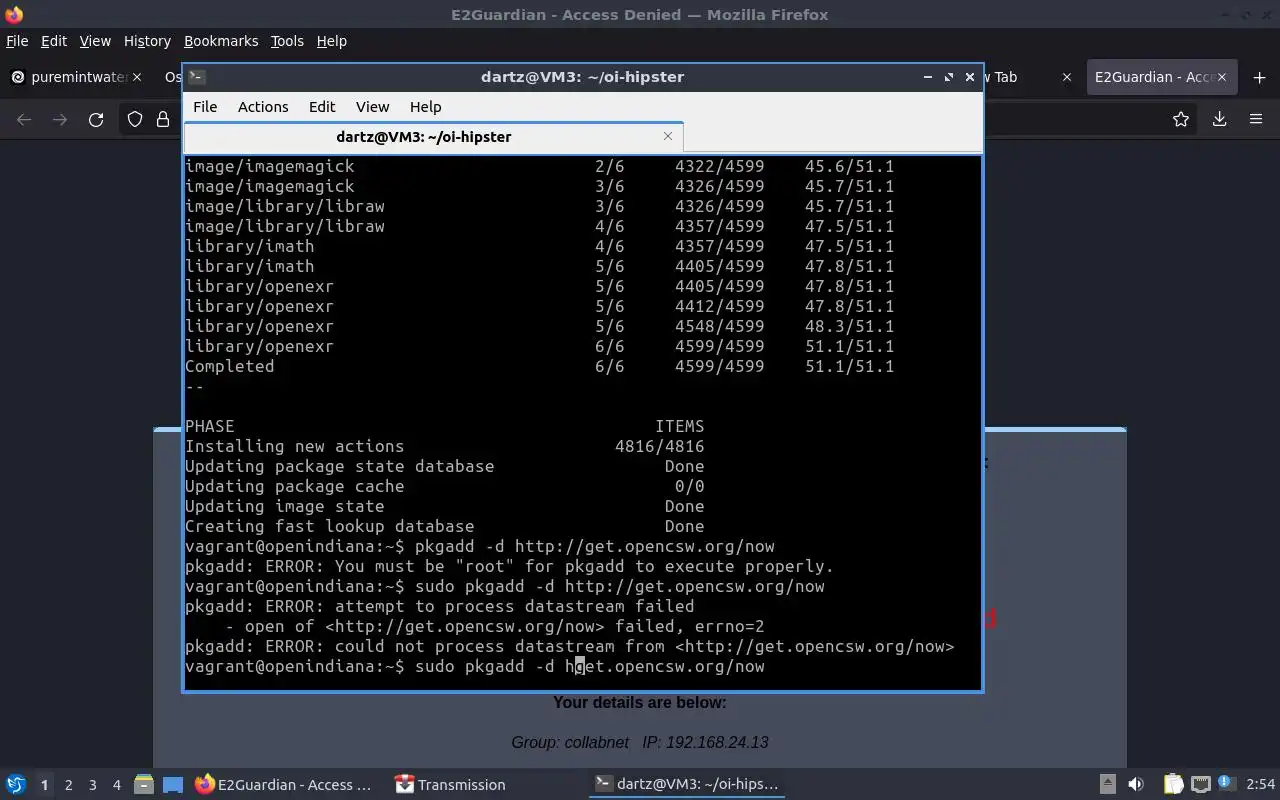This screenshot has width=1280, height=800.
Task: Click the site security padlock icon
Action: click(163, 120)
